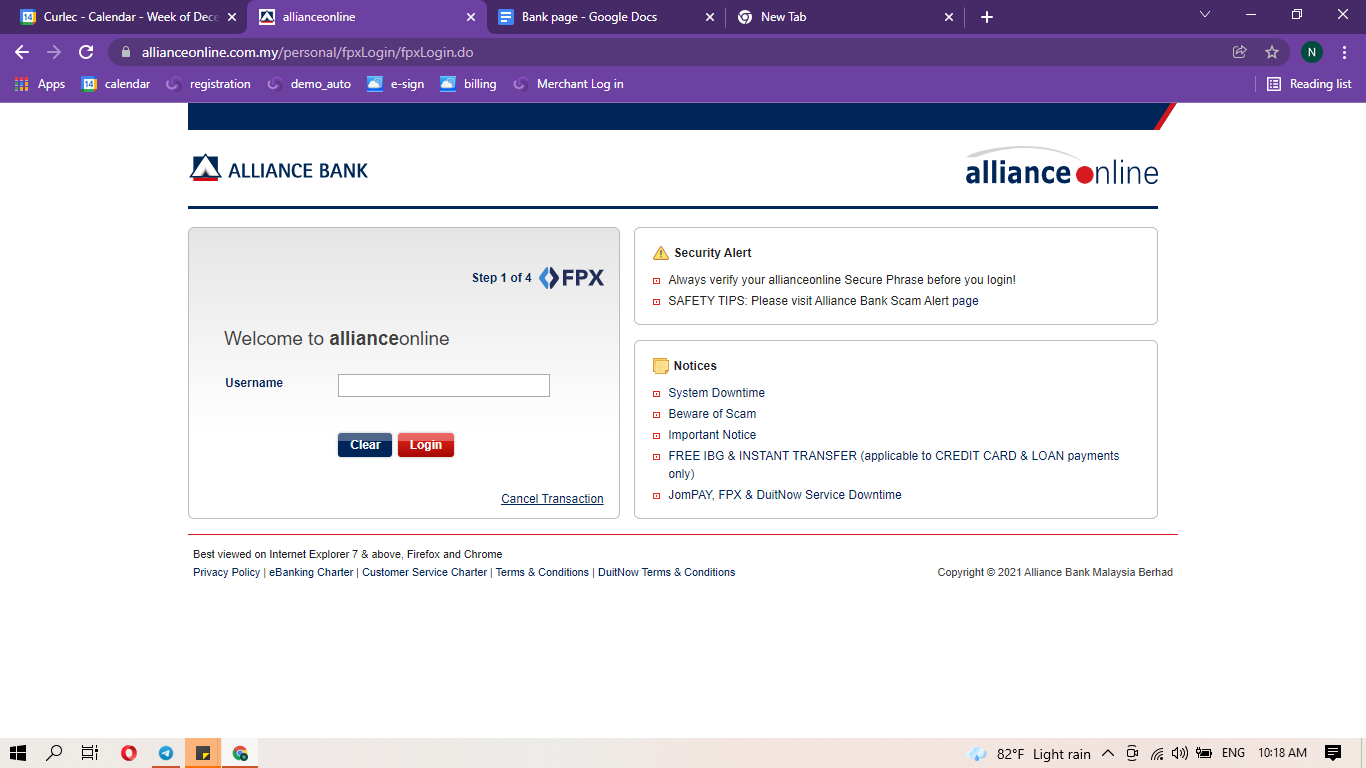Open Telegram from the taskbar

pyautogui.click(x=166, y=753)
